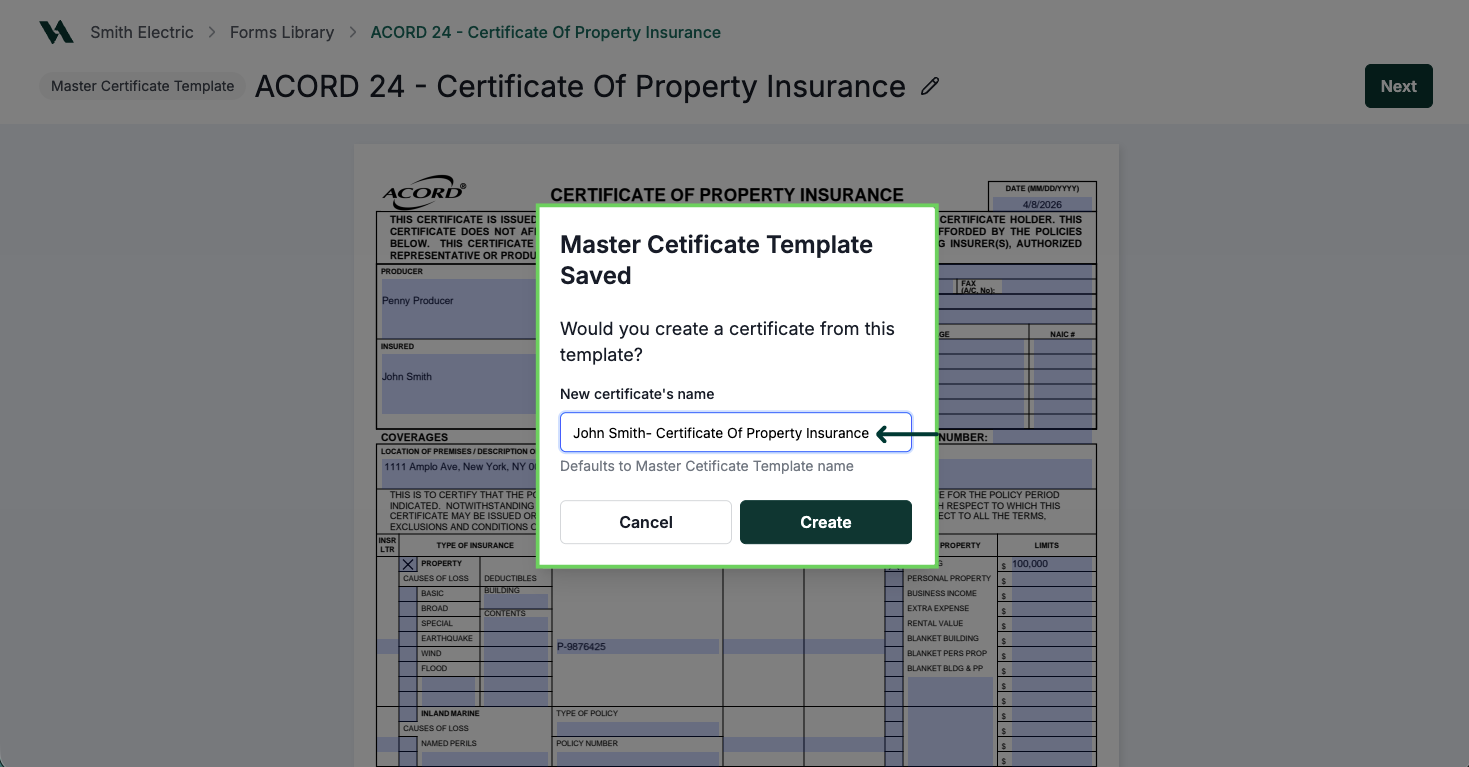
Task: Check the PERSONAL PROPERTY box
Action: [x=894, y=579]
